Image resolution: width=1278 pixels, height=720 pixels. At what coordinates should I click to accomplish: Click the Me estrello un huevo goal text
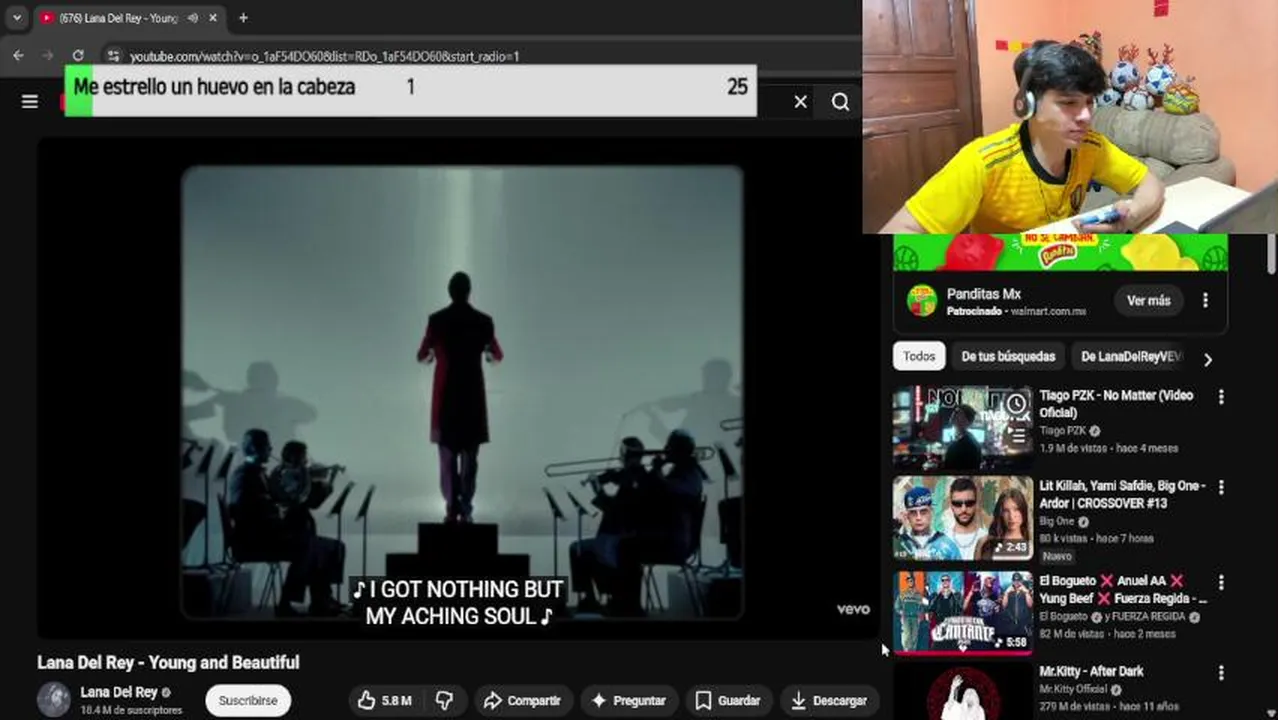coord(214,87)
